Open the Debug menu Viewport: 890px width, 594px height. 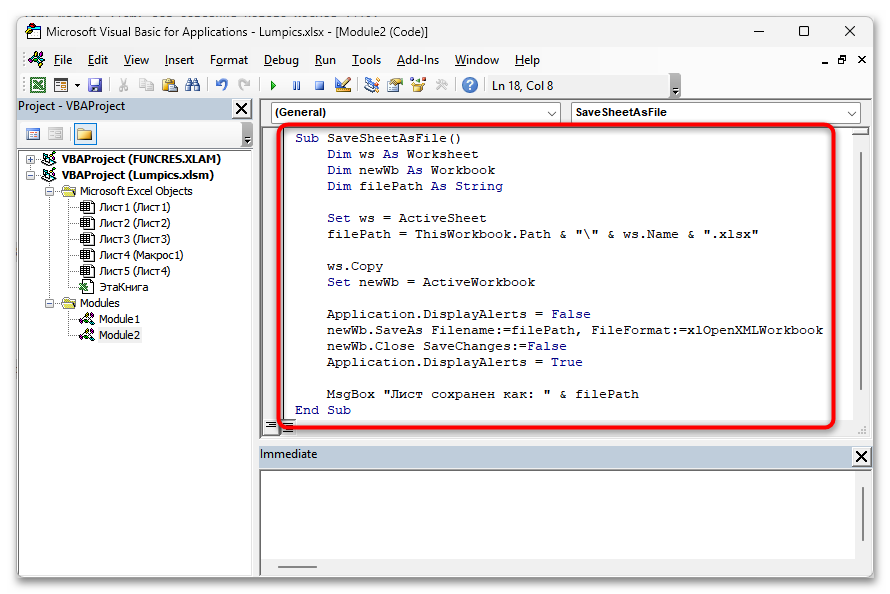pos(281,60)
